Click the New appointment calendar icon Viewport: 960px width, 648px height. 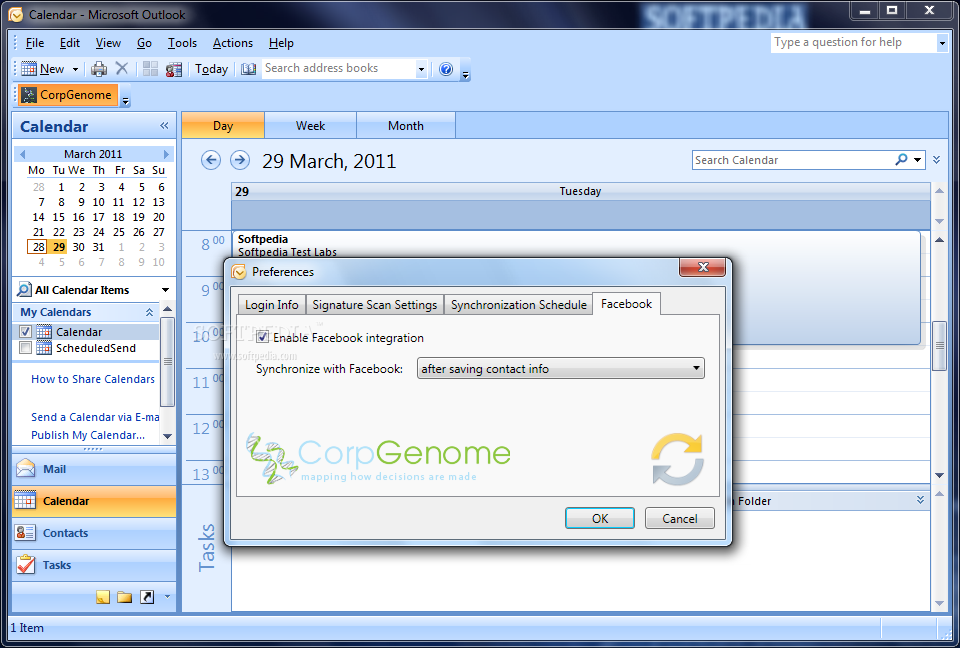tap(29, 69)
